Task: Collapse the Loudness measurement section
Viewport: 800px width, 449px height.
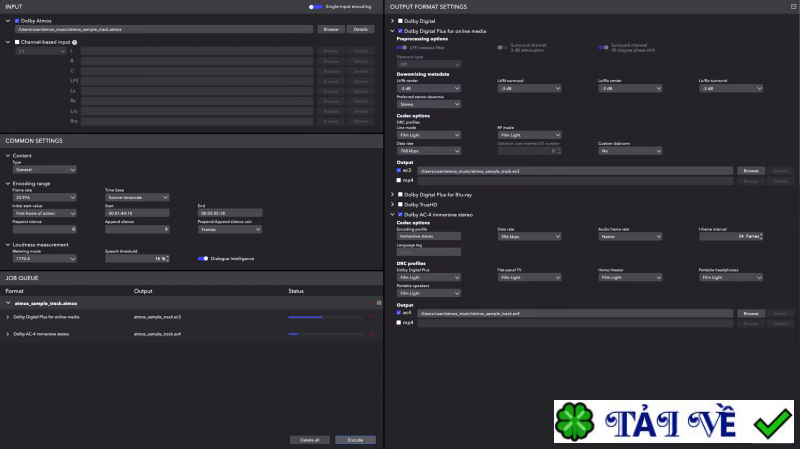Action: (x=8, y=244)
